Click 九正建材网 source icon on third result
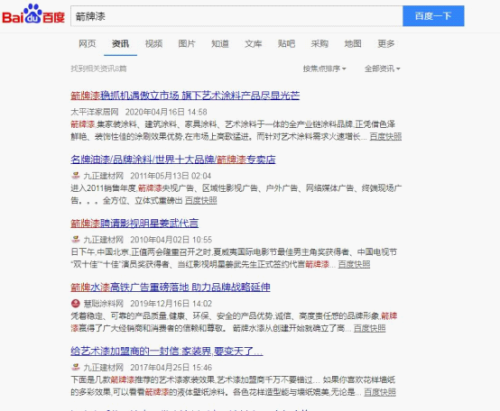Viewport: 500px width, 411px height. pos(76,239)
